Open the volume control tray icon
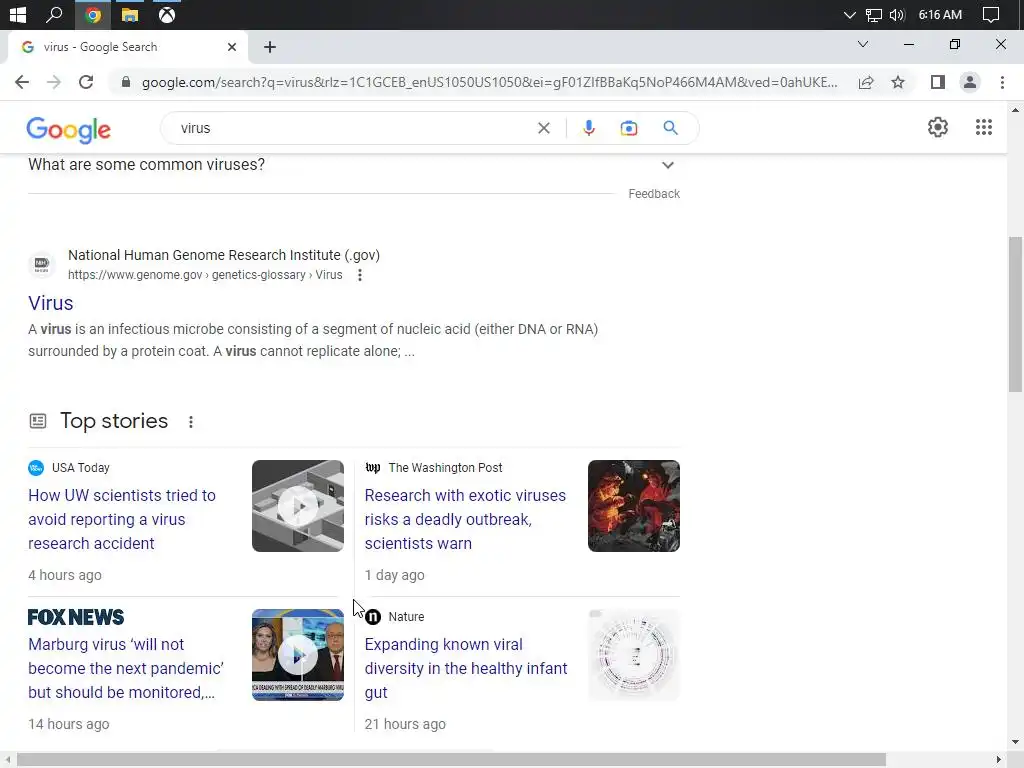Screen dimensions: 1024x768 (x=897, y=14)
